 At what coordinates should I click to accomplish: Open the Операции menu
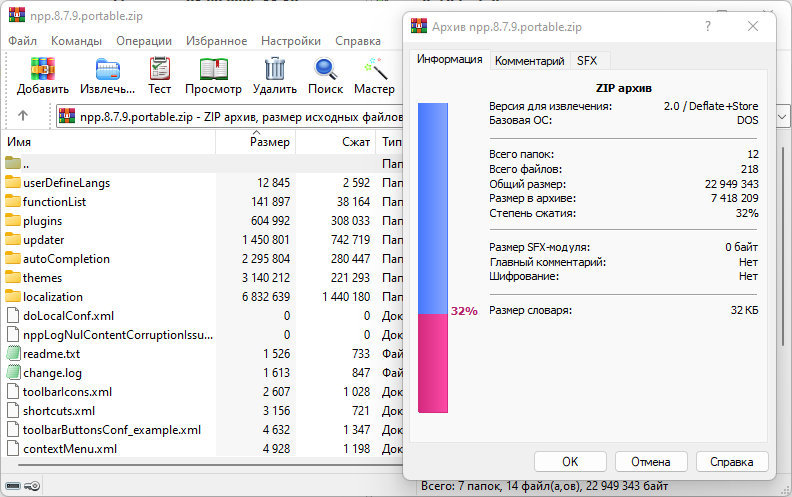point(144,41)
